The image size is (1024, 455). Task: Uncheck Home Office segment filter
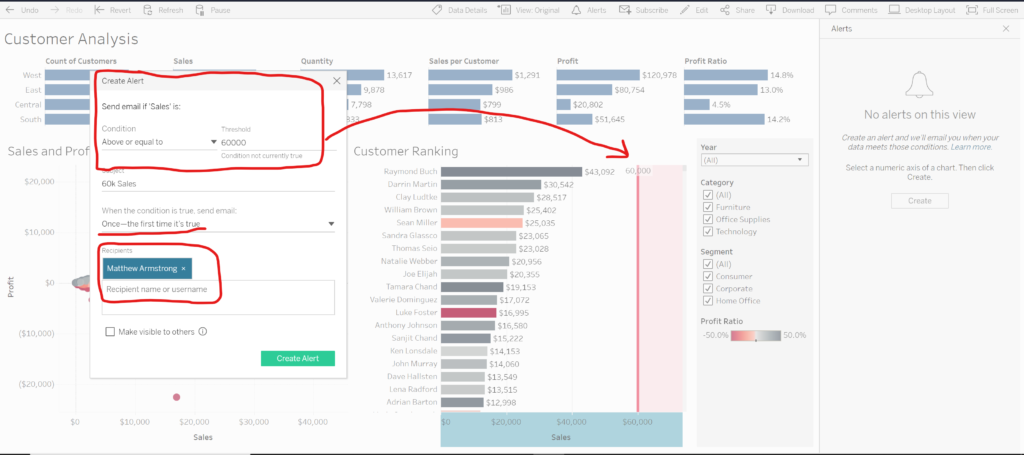[707, 300]
